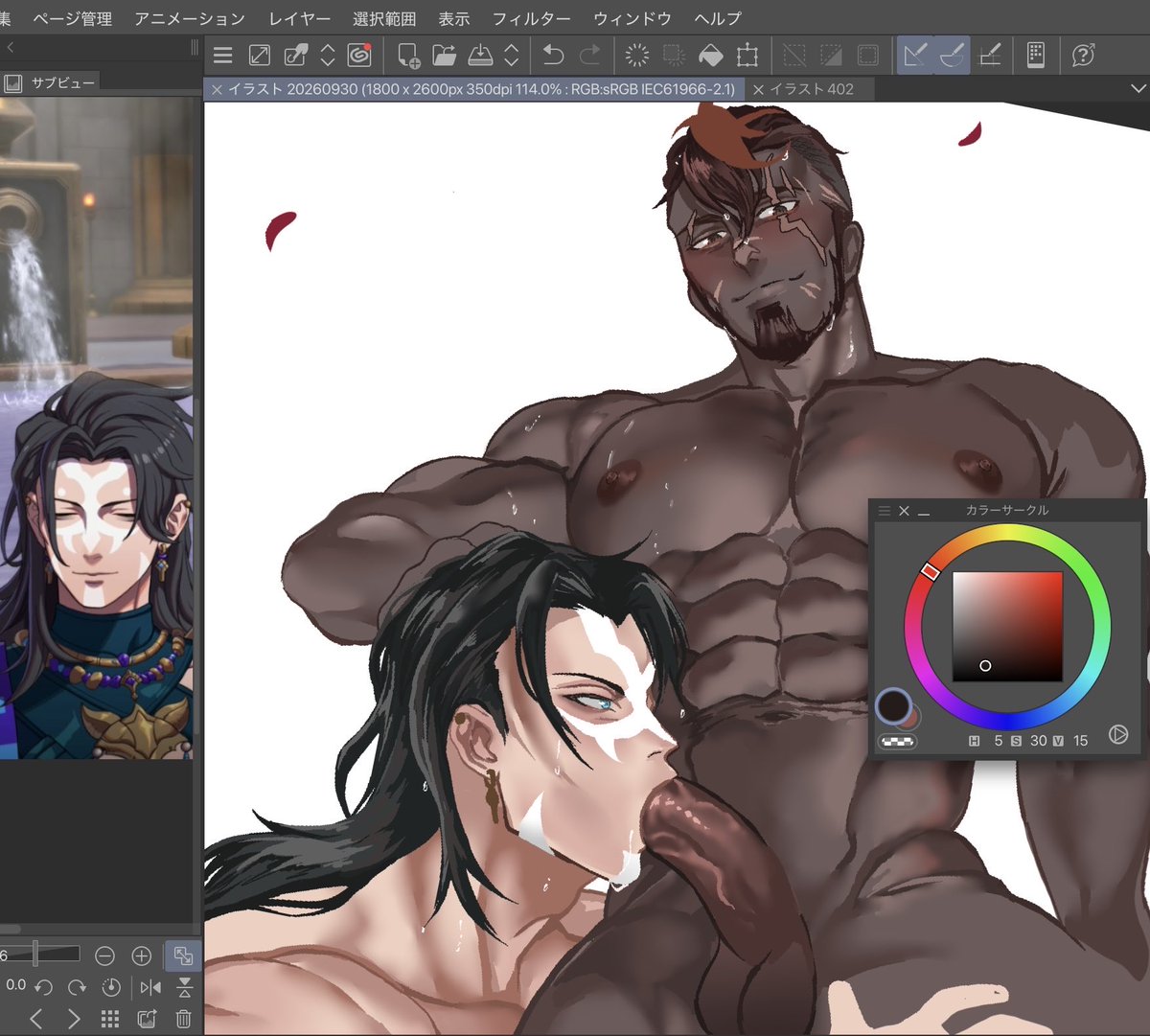Open the 表示 menu

454,18
